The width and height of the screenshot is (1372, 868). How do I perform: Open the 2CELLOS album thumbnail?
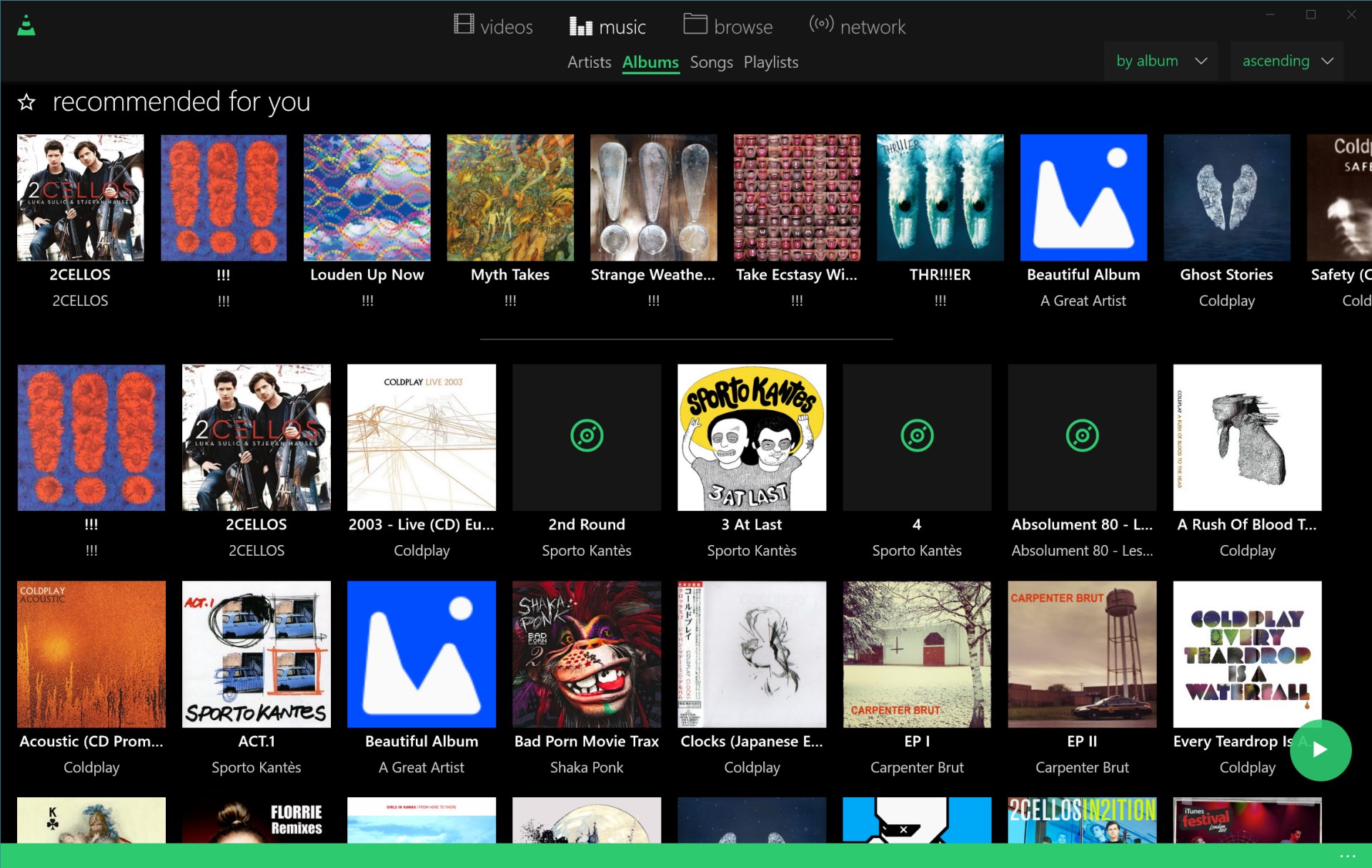tap(80, 197)
